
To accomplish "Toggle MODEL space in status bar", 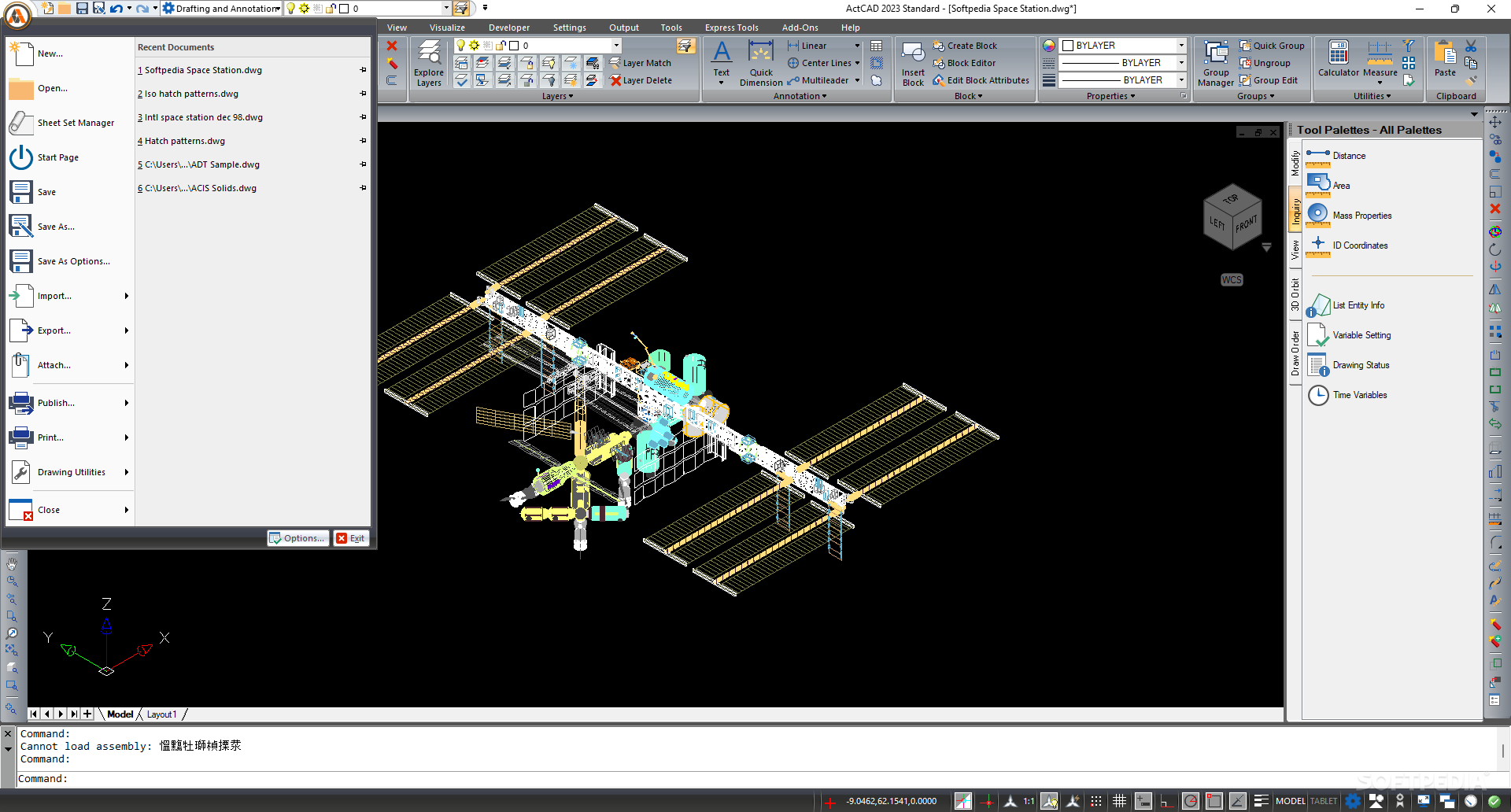I will [1291, 801].
